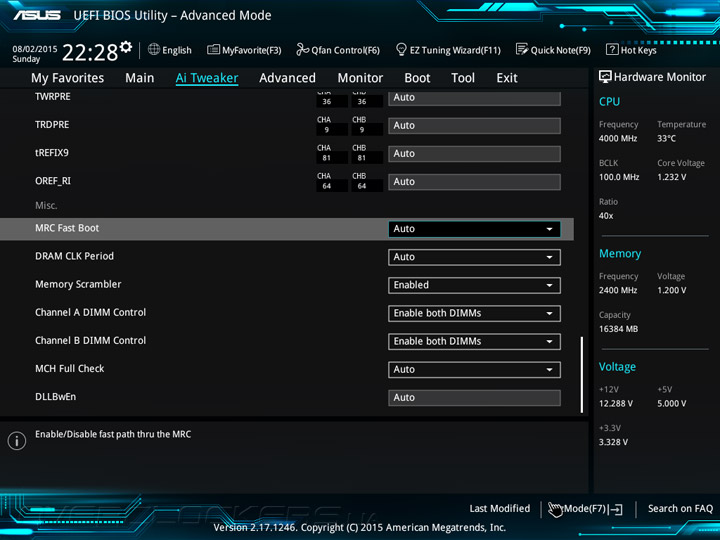Click the OREF_RI Auto input field
Viewport: 720px width, 540px height.
(x=474, y=182)
